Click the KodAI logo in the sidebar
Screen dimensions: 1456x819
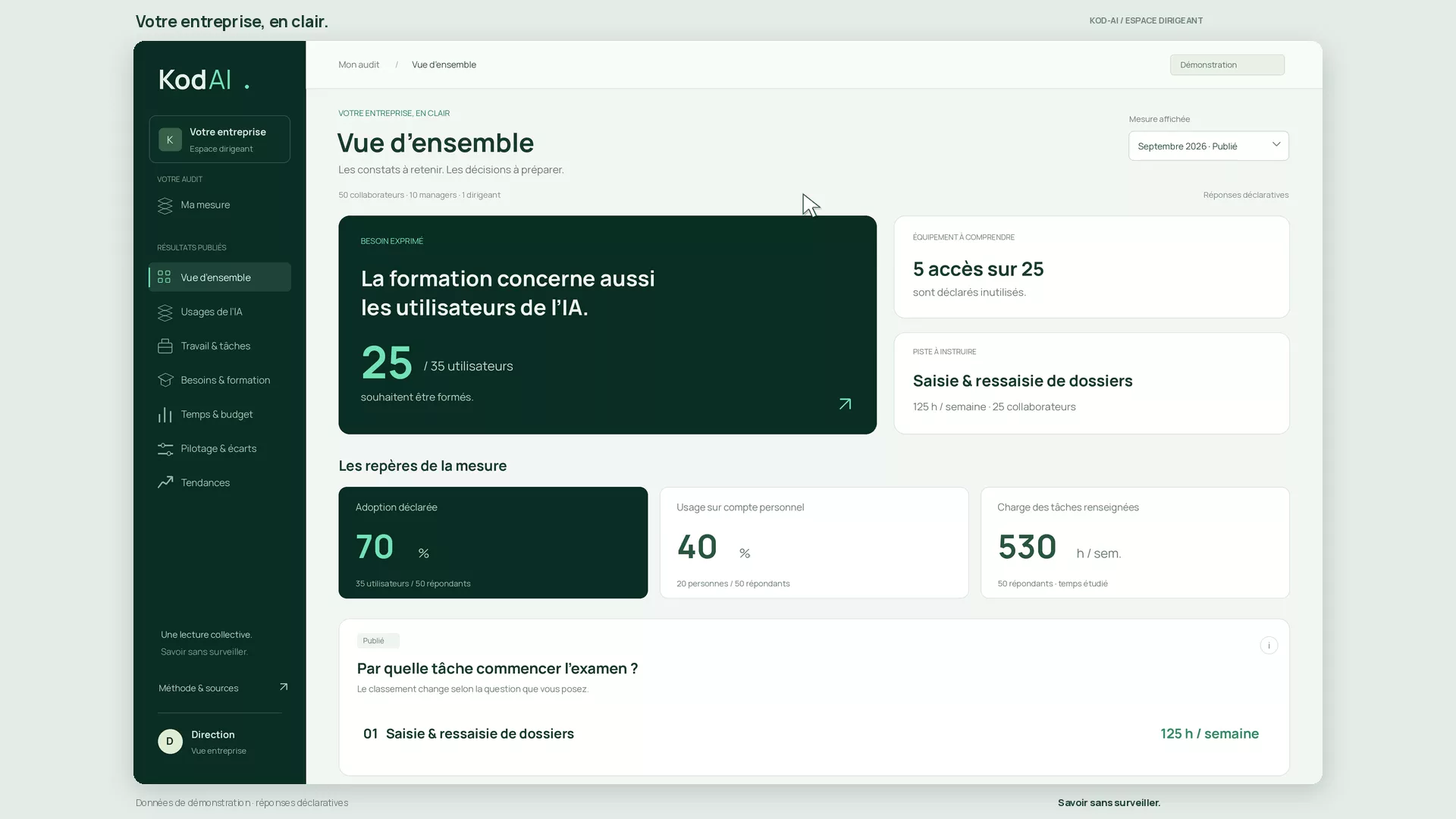click(x=204, y=80)
